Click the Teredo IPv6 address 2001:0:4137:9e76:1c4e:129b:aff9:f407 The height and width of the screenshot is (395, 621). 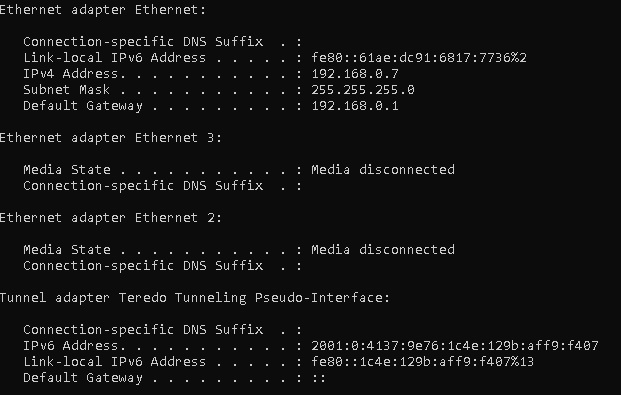(x=455, y=345)
